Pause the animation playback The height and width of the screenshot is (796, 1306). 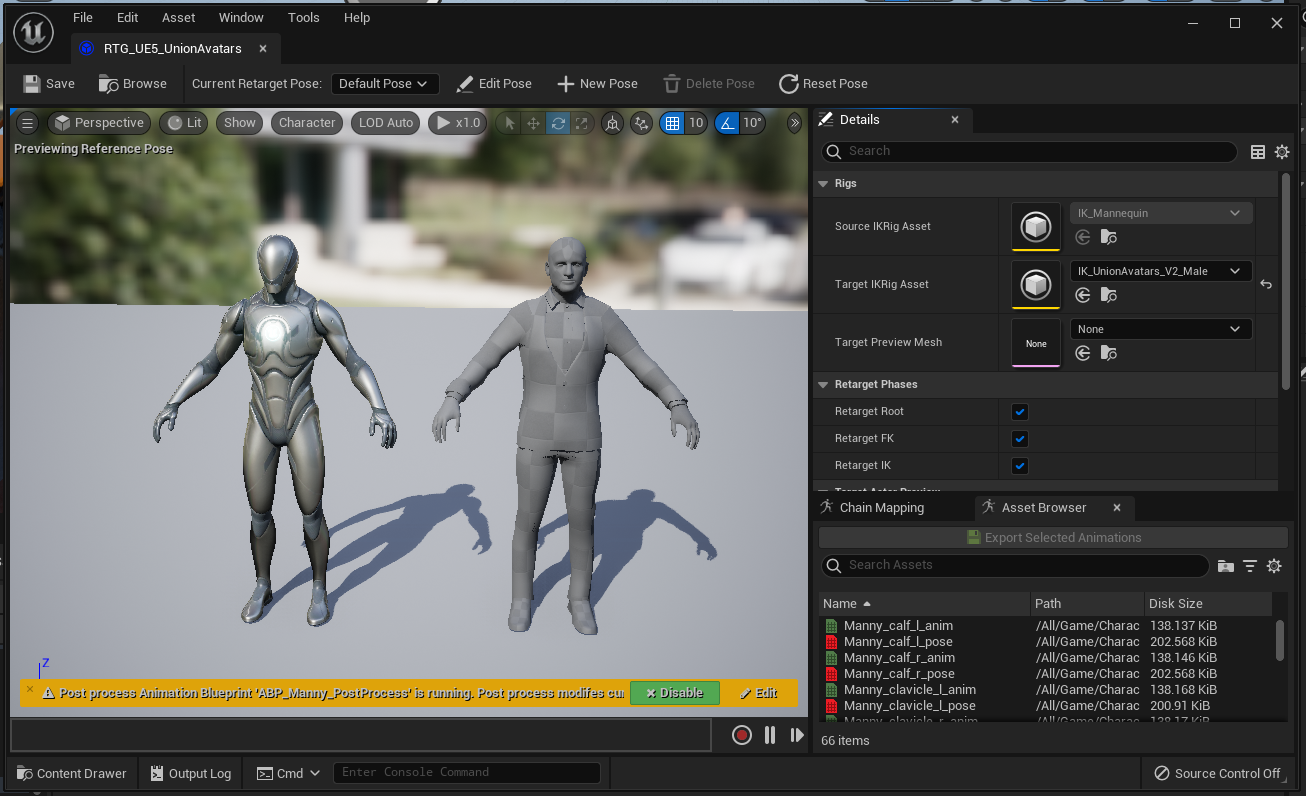770,735
